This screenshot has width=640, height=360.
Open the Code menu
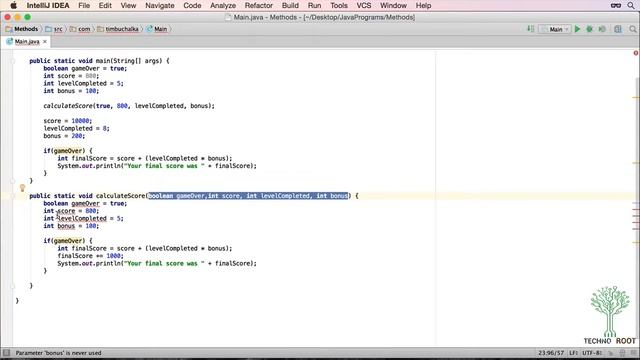point(192,5)
